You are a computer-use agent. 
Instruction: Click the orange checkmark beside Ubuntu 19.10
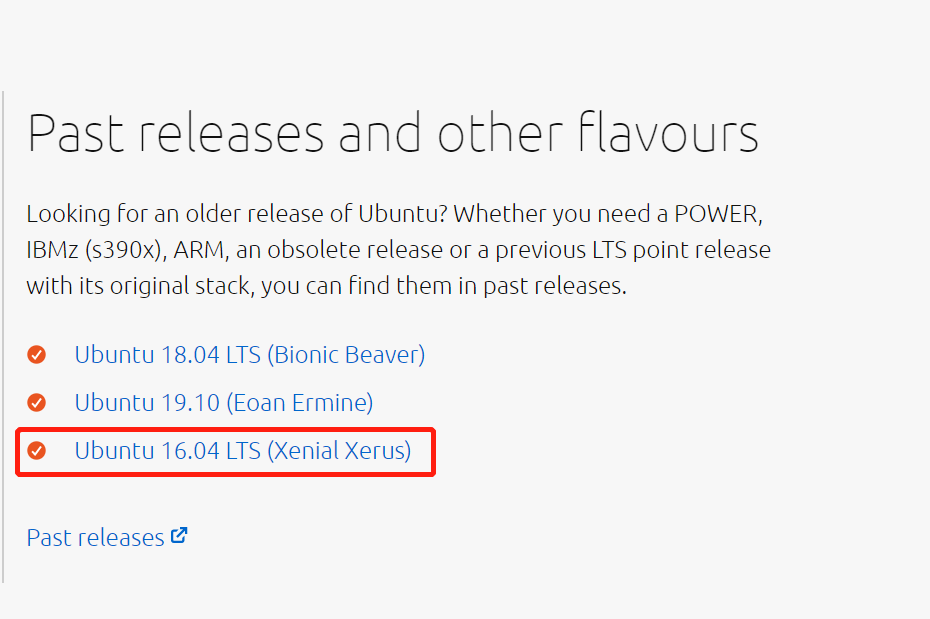pyautogui.click(x=36, y=403)
